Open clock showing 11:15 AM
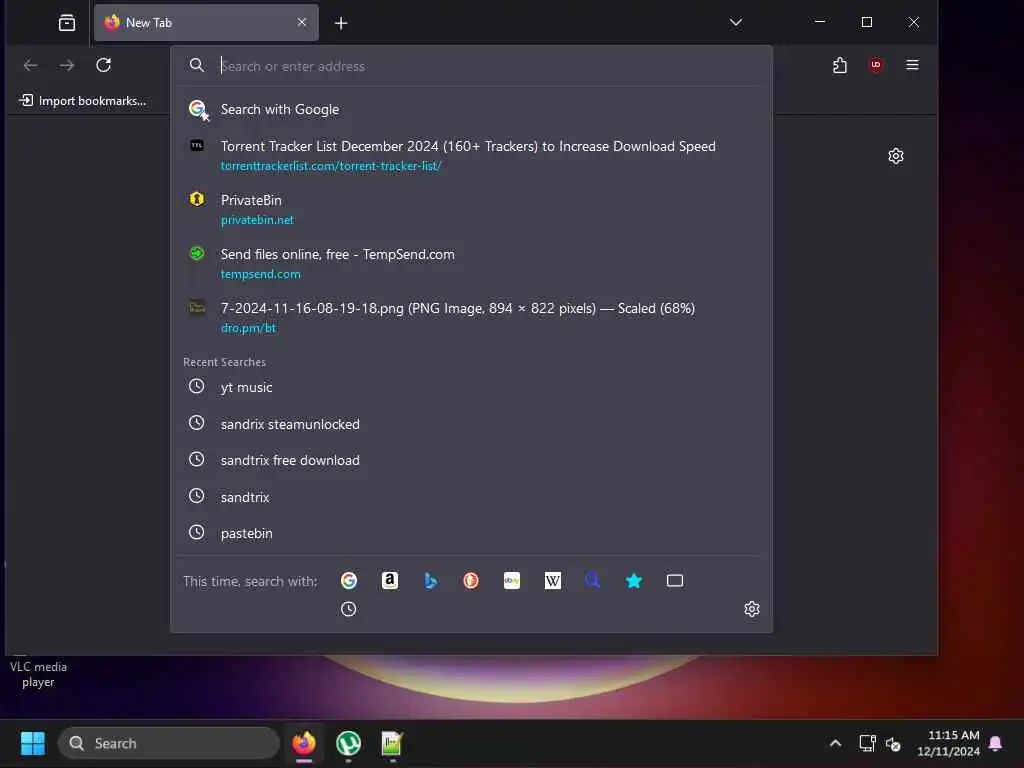The height and width of the screenshot is (768, 1024). coord(948,743)
